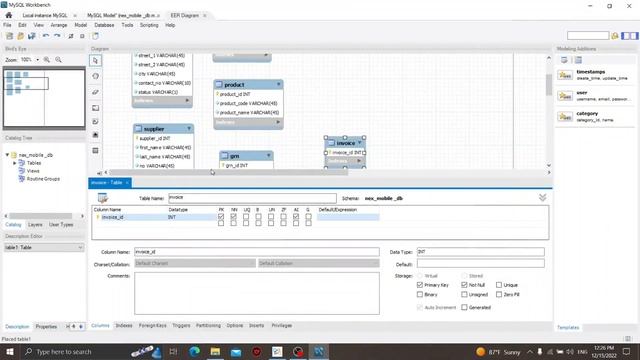This screenshot has width=640, height=360.
Task: Switch to the User Types tab
Action: tap(61, 225)
